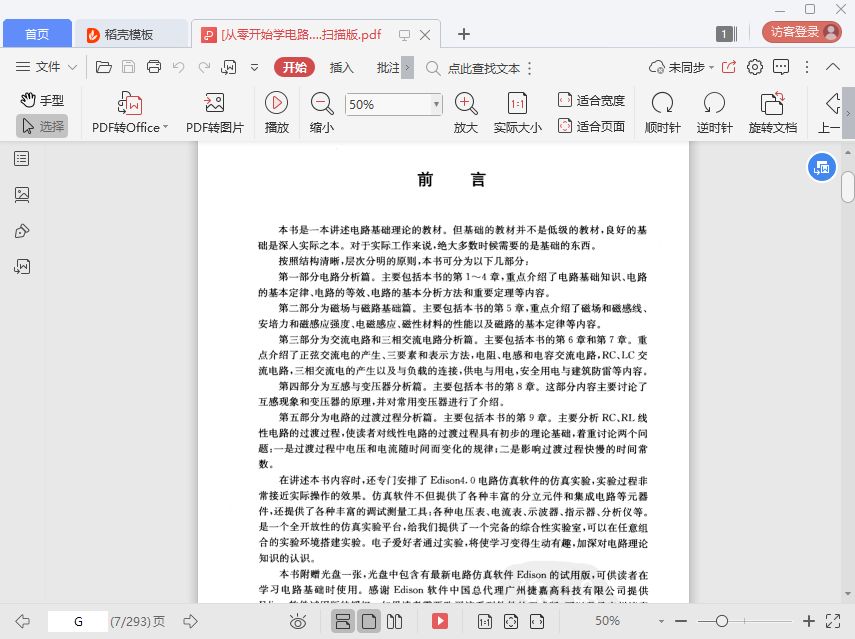The image size is (855, 639).
Task: Select the 手型 hand tool
Action: click(43, 100)
